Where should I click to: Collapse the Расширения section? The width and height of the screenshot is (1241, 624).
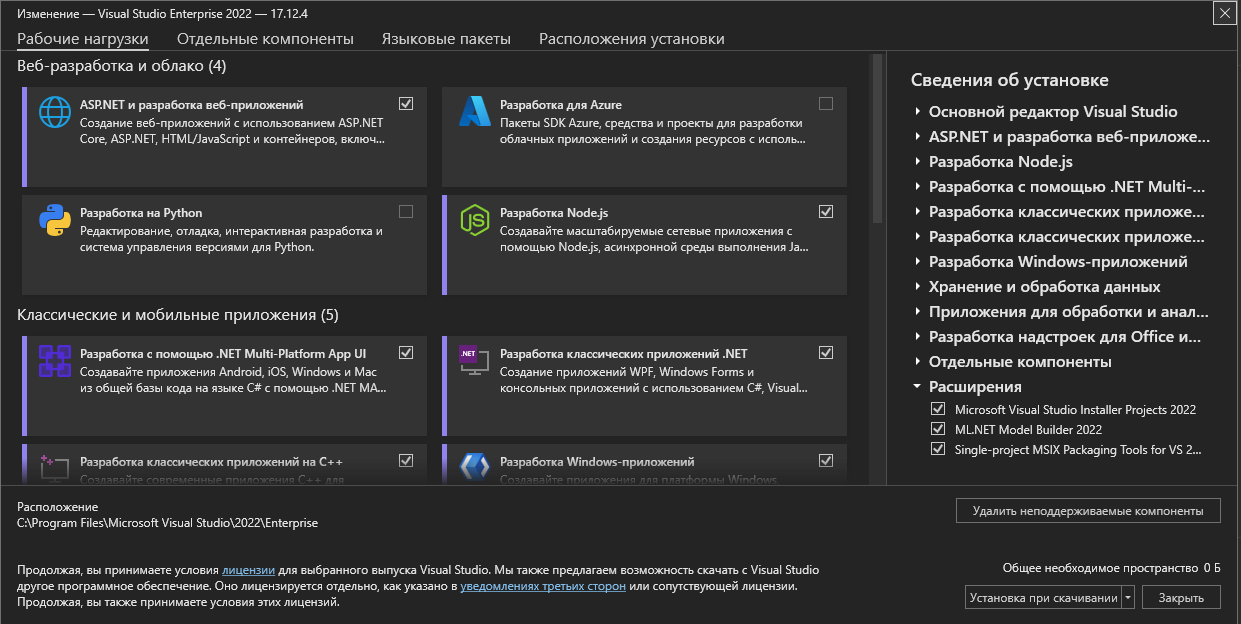(x=918, y=387)
